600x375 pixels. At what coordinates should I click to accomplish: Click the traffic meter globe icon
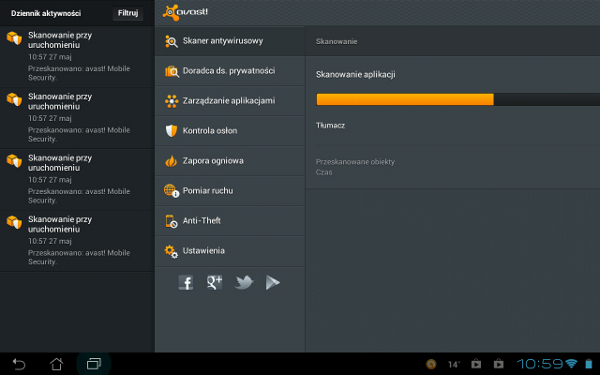pyautogui.click(x=171, y=191)
